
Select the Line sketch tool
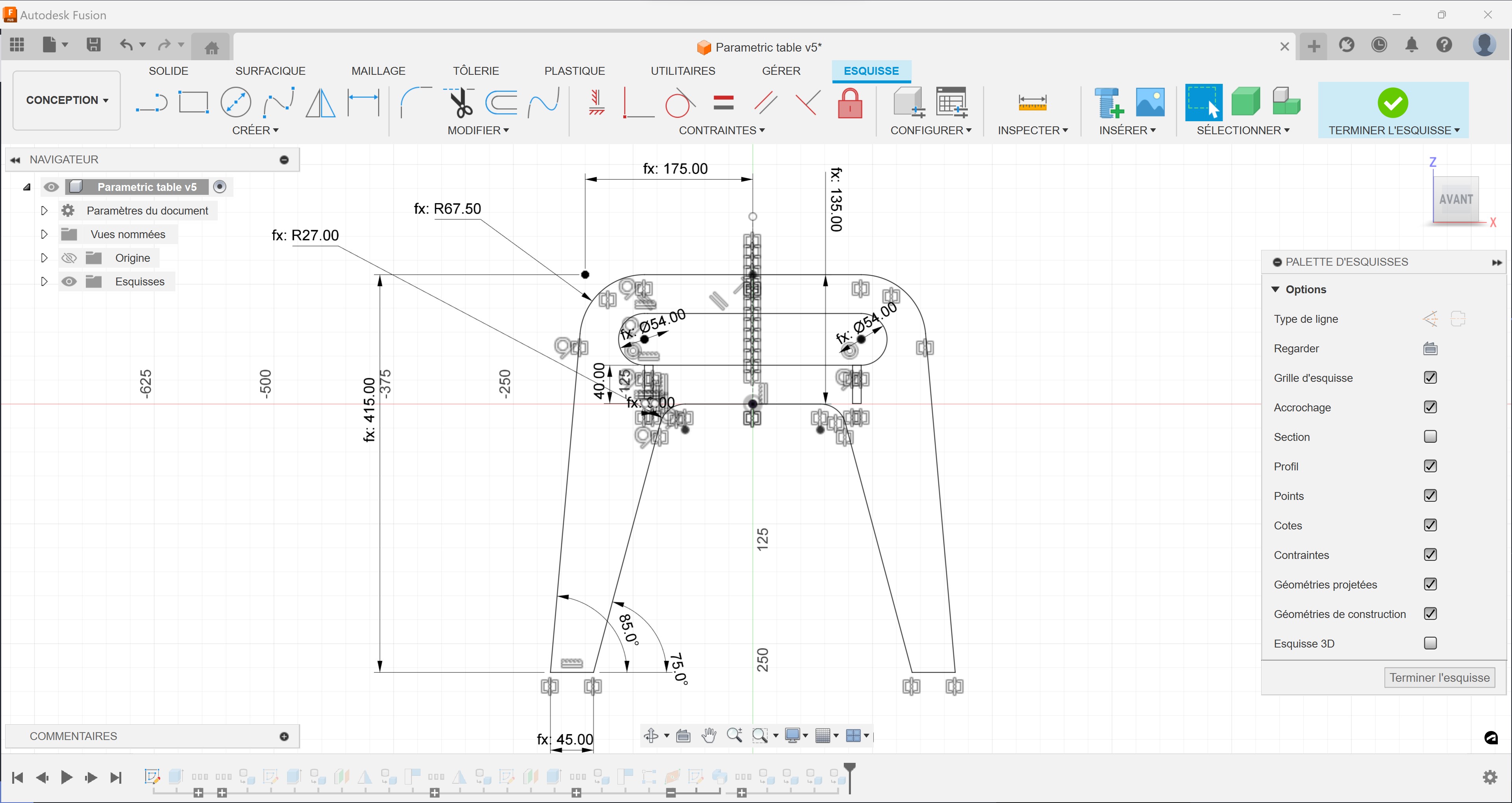pos(152,103)
